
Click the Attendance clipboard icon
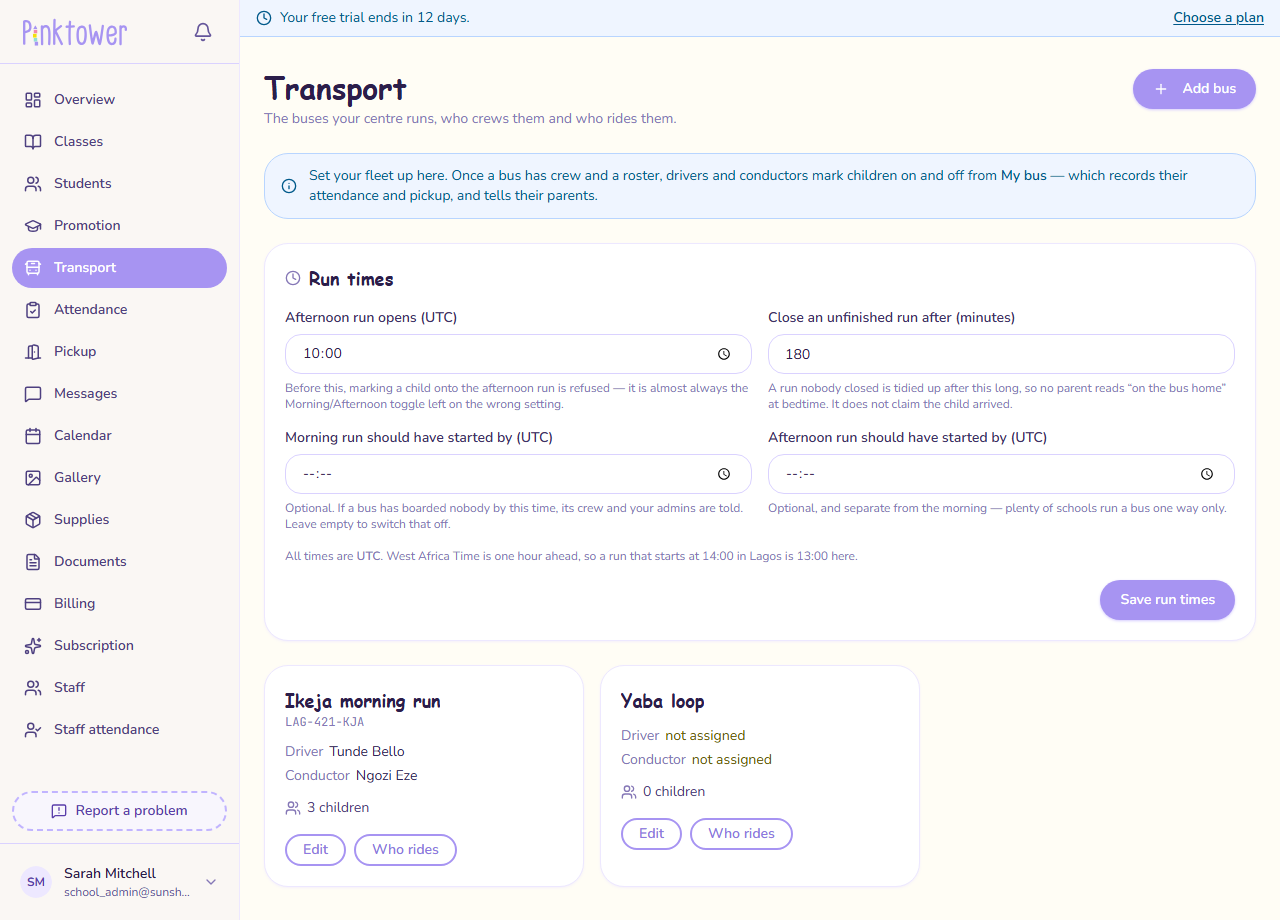(33, 310)
